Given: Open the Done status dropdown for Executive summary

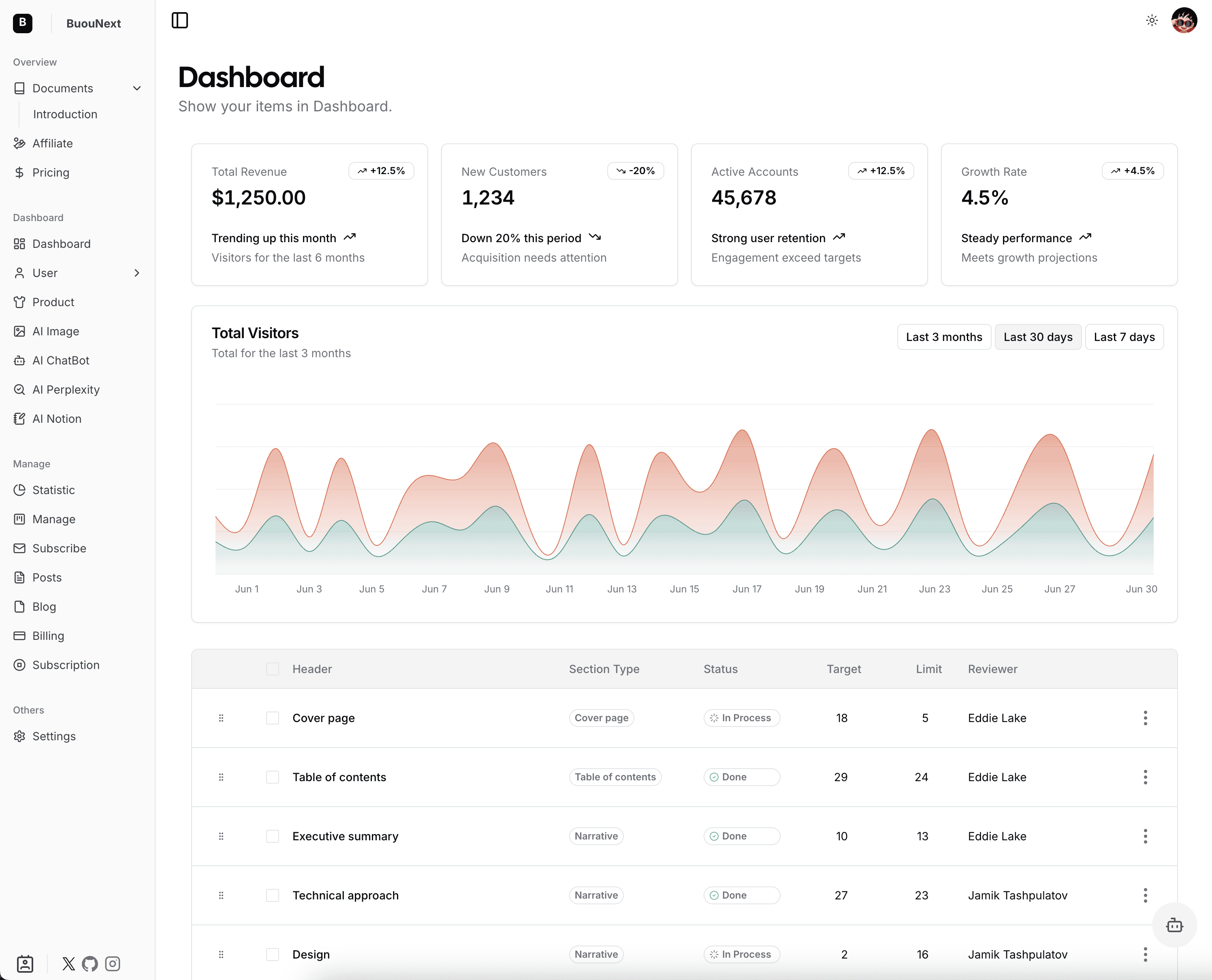Looking at the screenshot, I should pyautogui.click(x=741, y=836).
